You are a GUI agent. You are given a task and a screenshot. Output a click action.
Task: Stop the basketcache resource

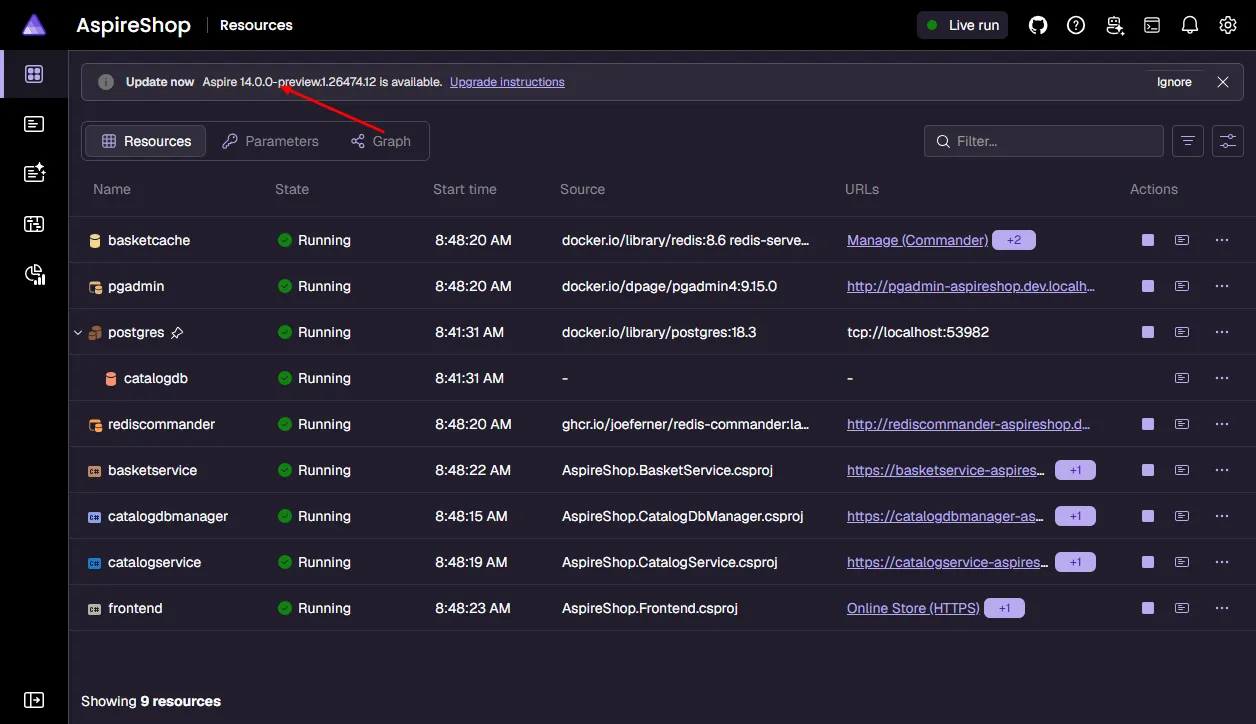[1148, 240]
